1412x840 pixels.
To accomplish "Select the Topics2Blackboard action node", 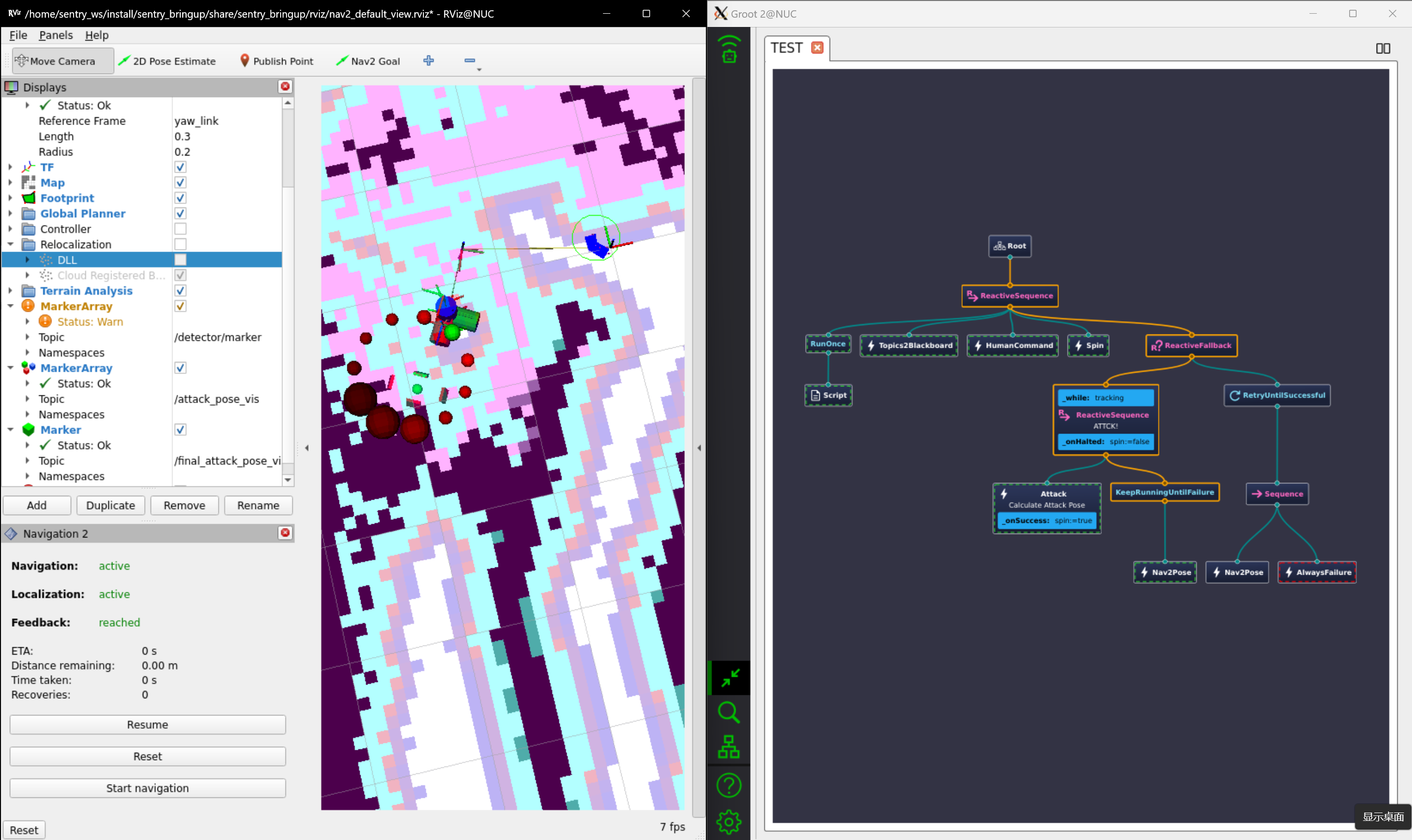I will click(x=909, y=345).
